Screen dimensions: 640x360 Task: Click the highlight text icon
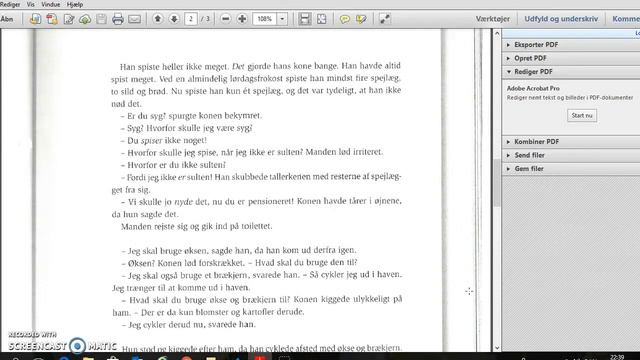361,19
